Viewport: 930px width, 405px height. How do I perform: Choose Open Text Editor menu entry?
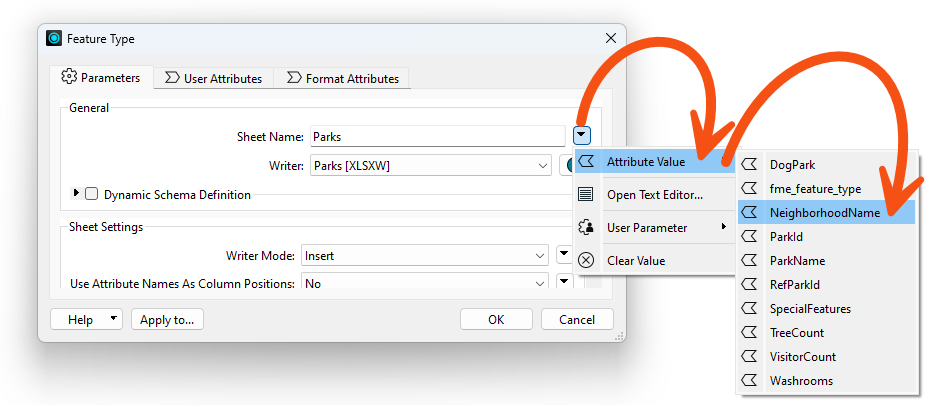coord(655,194)
